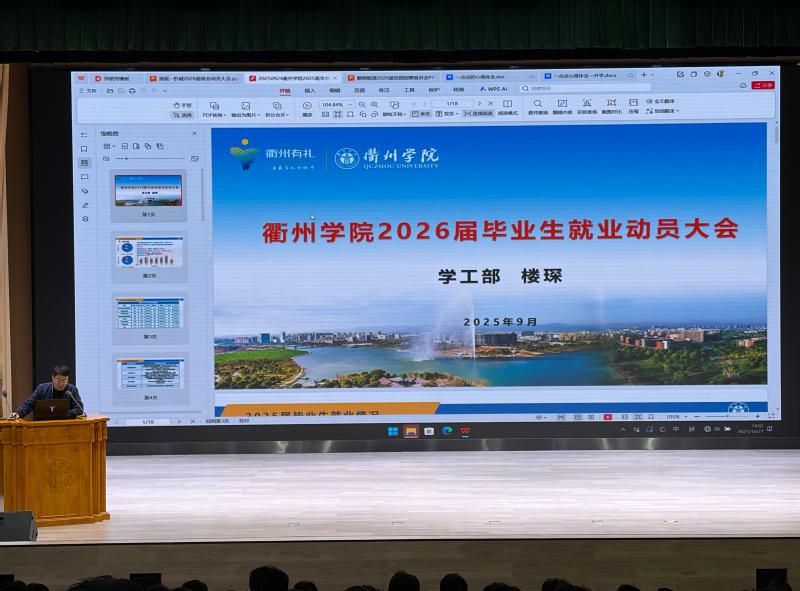Click the export as image (输出为图片) icon
The image size is (800, 591).
(x=246, y=106)
